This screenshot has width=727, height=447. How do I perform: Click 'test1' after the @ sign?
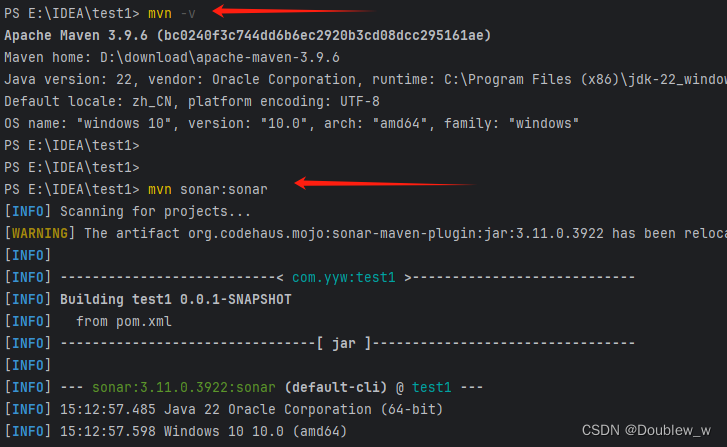click(432, 387)
